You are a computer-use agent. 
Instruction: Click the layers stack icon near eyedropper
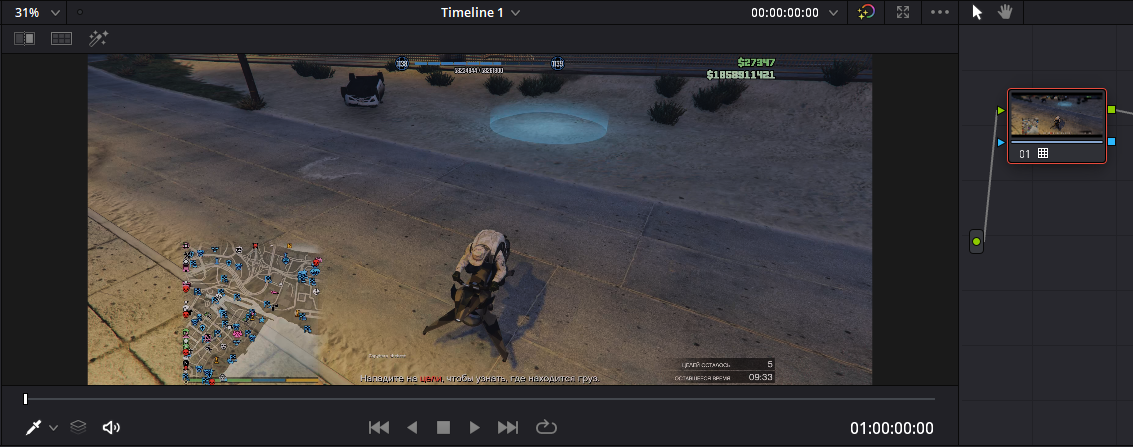(x=78, y=427)
